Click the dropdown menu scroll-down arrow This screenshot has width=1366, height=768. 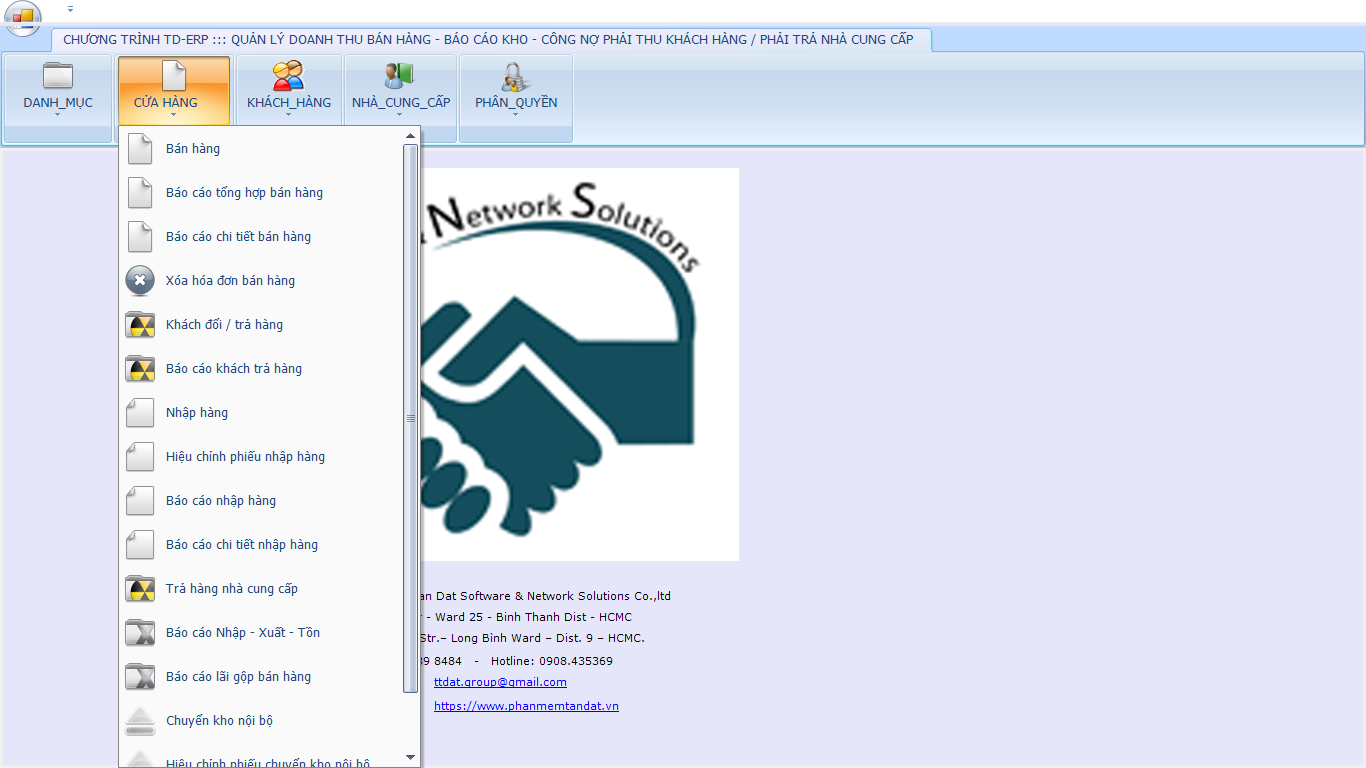pos(410,757)
